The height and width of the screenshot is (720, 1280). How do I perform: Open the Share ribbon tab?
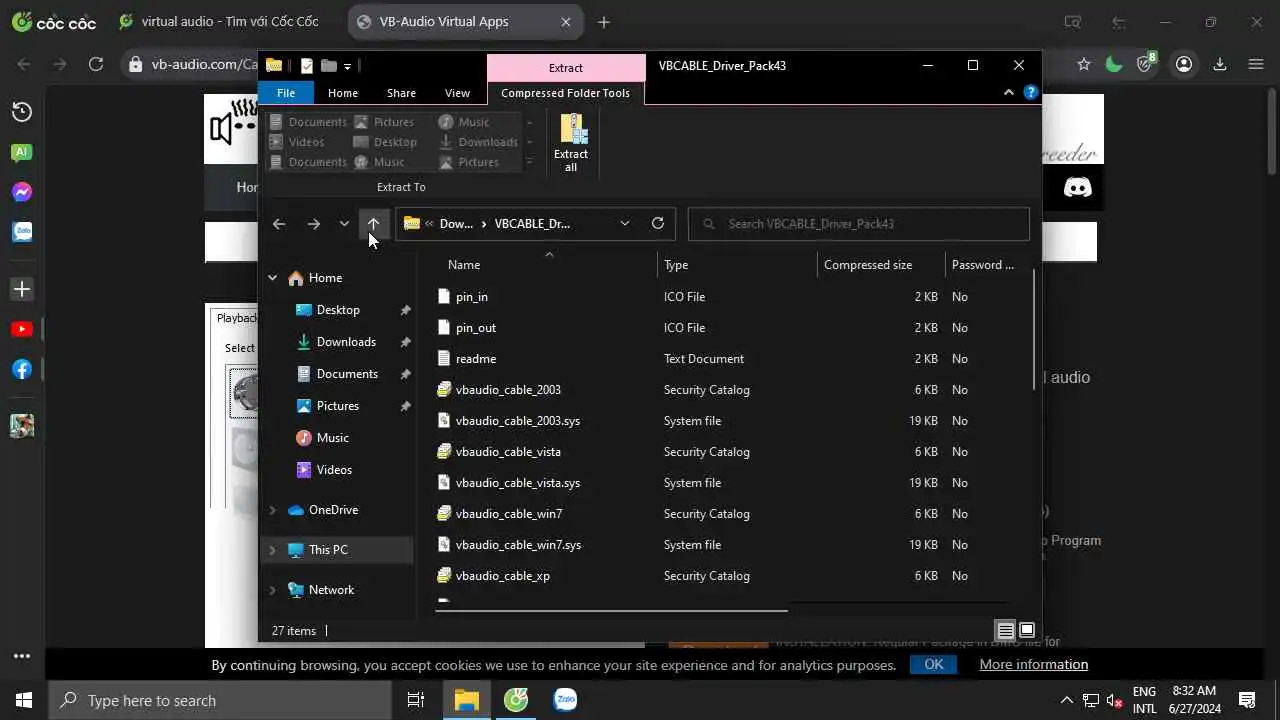pos(401,93)
